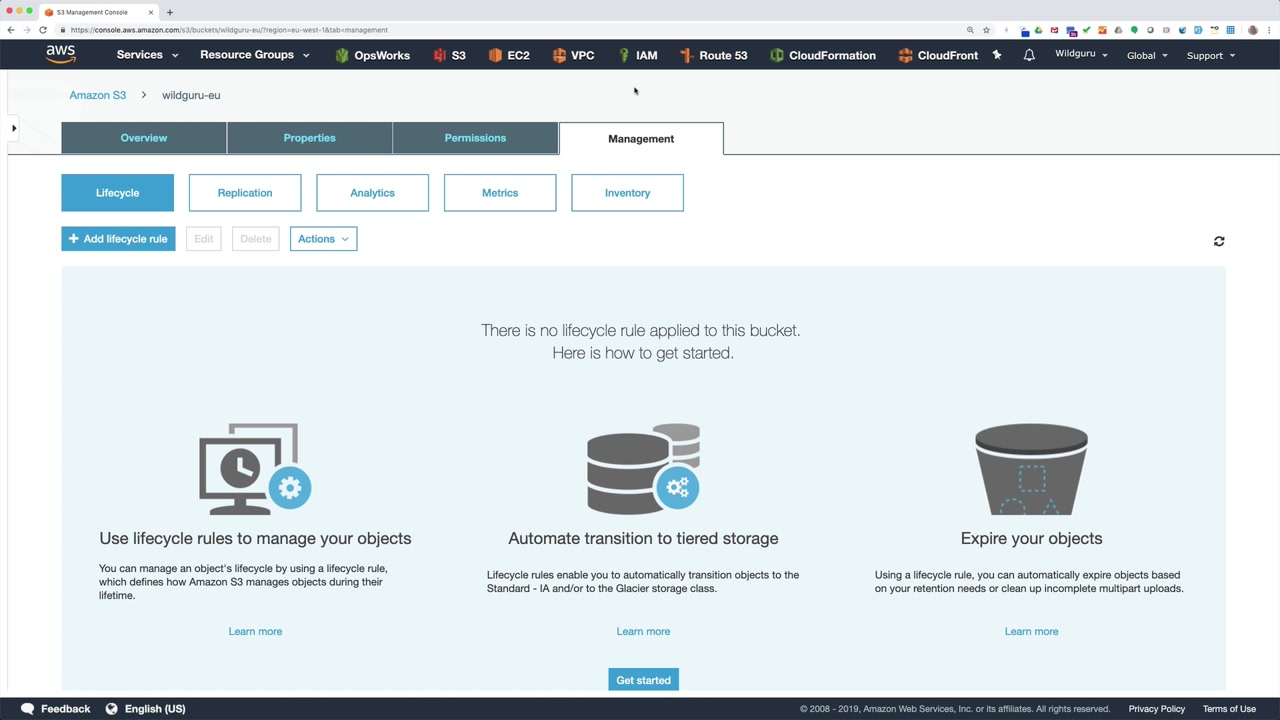
Task: Learn more about tiered storage transition
Action: point(643,631)
